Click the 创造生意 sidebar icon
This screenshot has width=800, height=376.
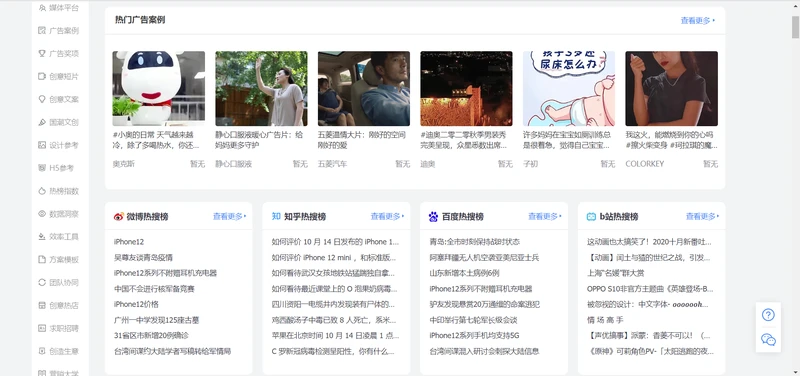42,351
